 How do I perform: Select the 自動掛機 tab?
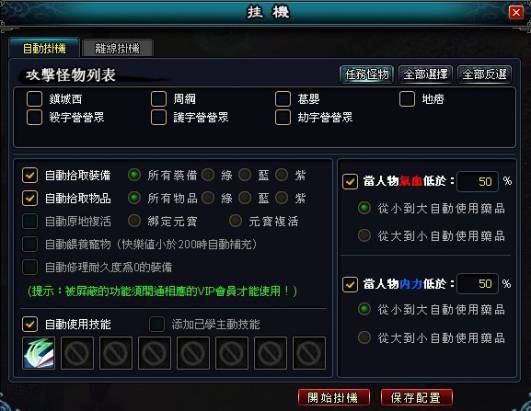coord(44,48)
